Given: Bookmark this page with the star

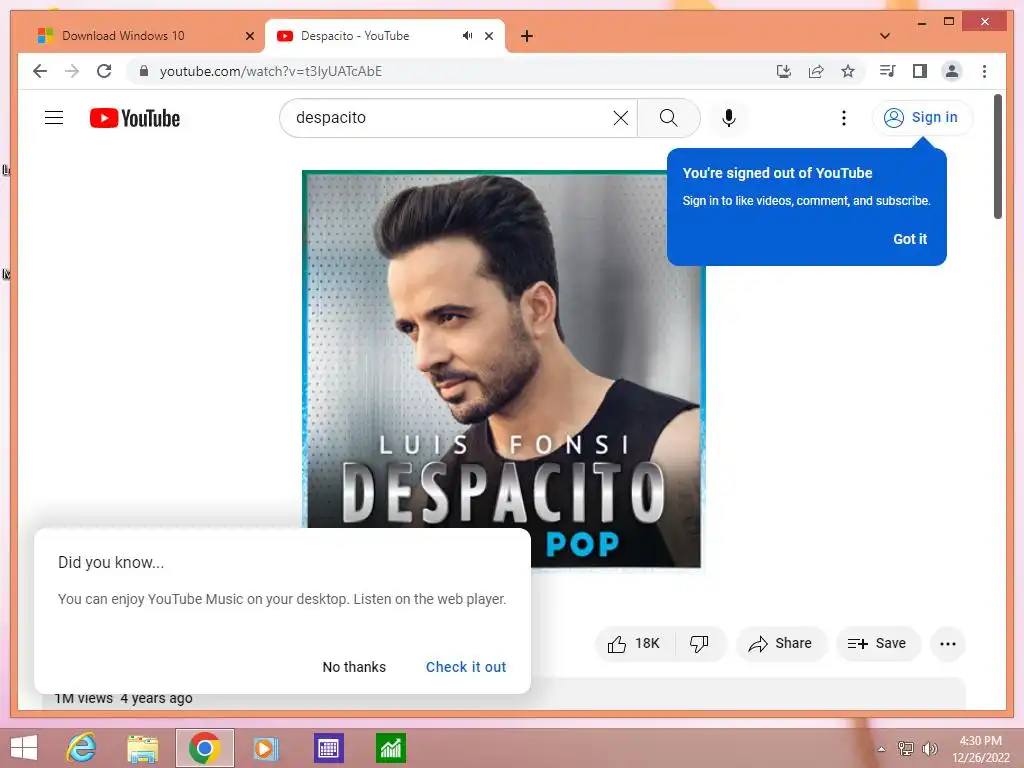Looking at the screenshot, I should coord(848,71).
